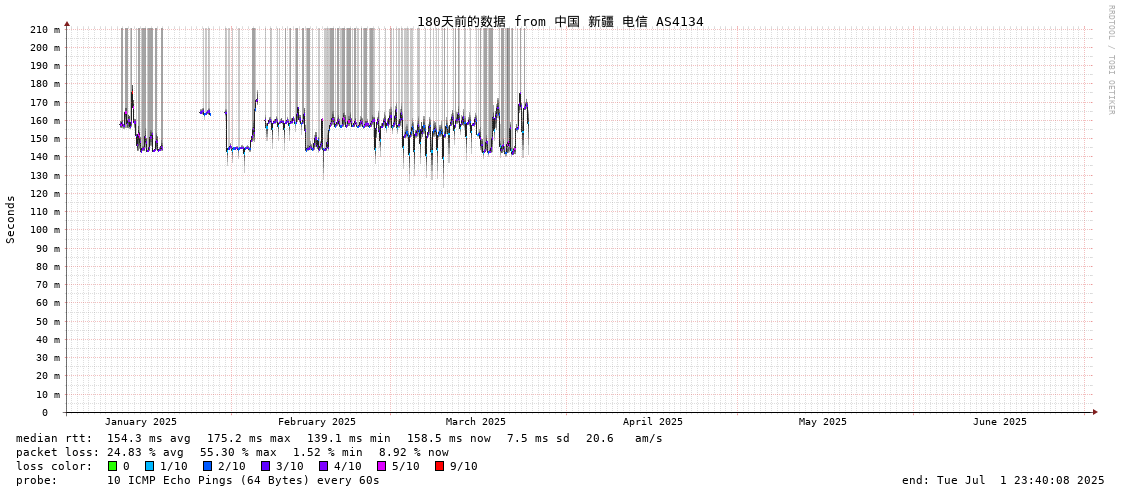Click the June 2025 axis label

point(999,422)
